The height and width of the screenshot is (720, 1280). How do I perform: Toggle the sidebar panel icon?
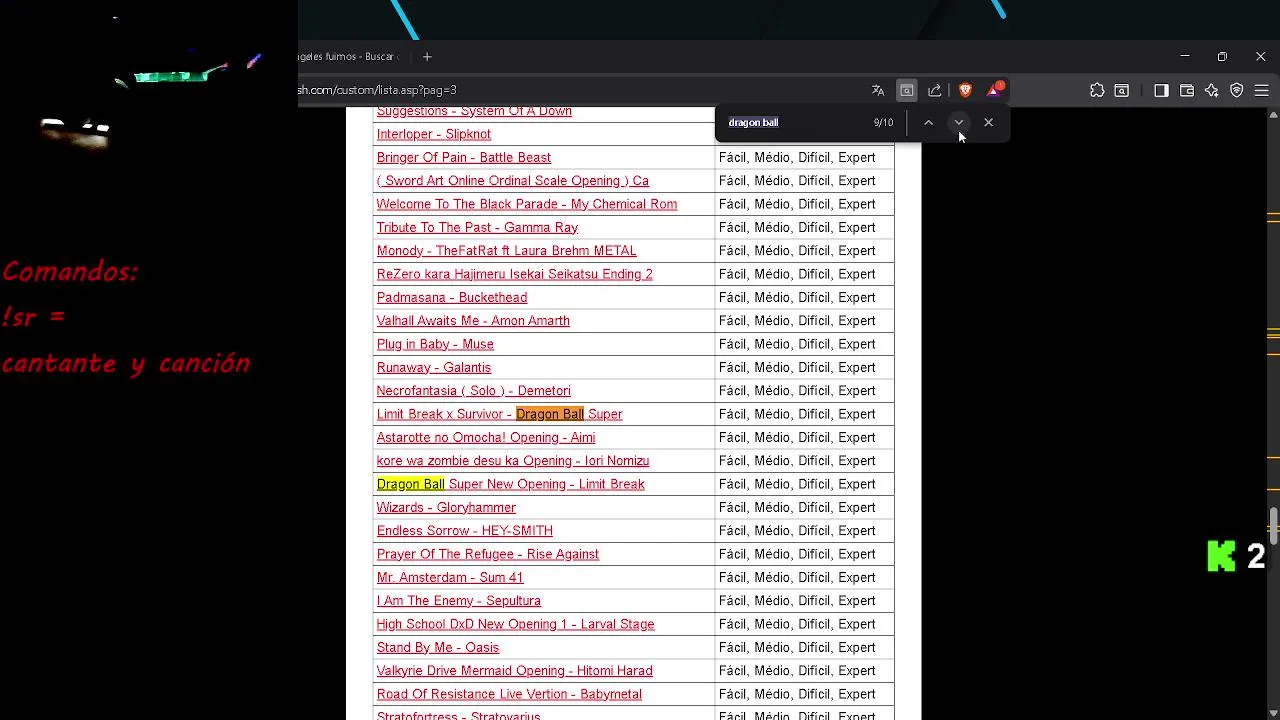[x=1161, y=90]
